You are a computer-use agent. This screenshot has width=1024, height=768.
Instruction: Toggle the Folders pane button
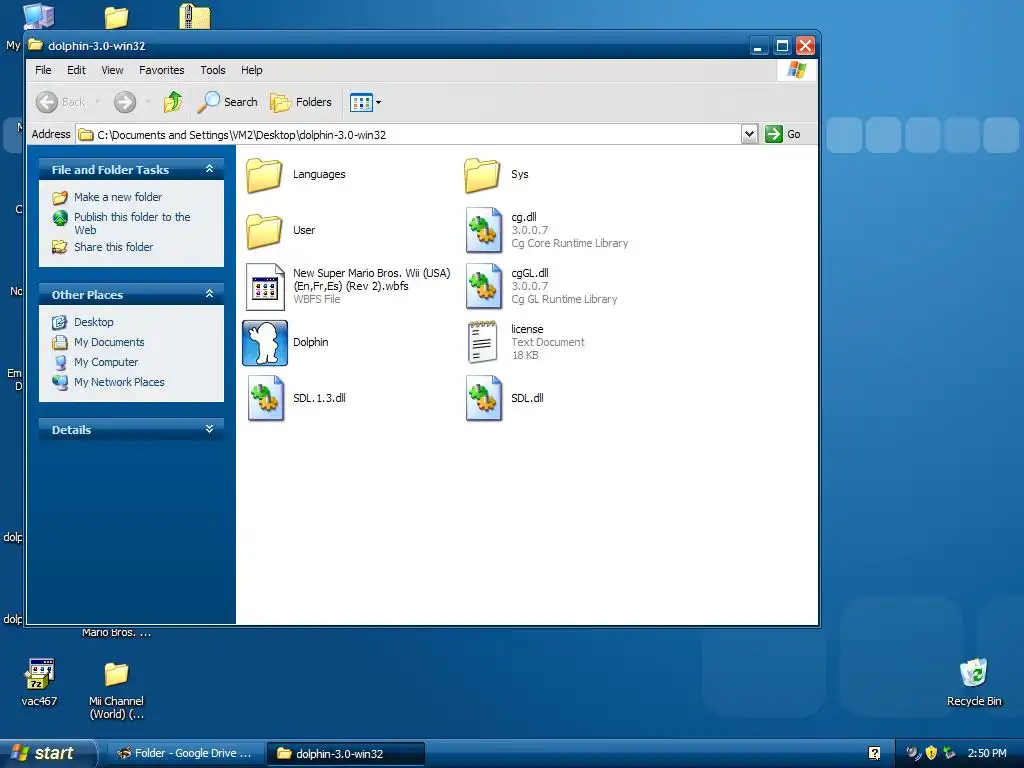[301, 102]
